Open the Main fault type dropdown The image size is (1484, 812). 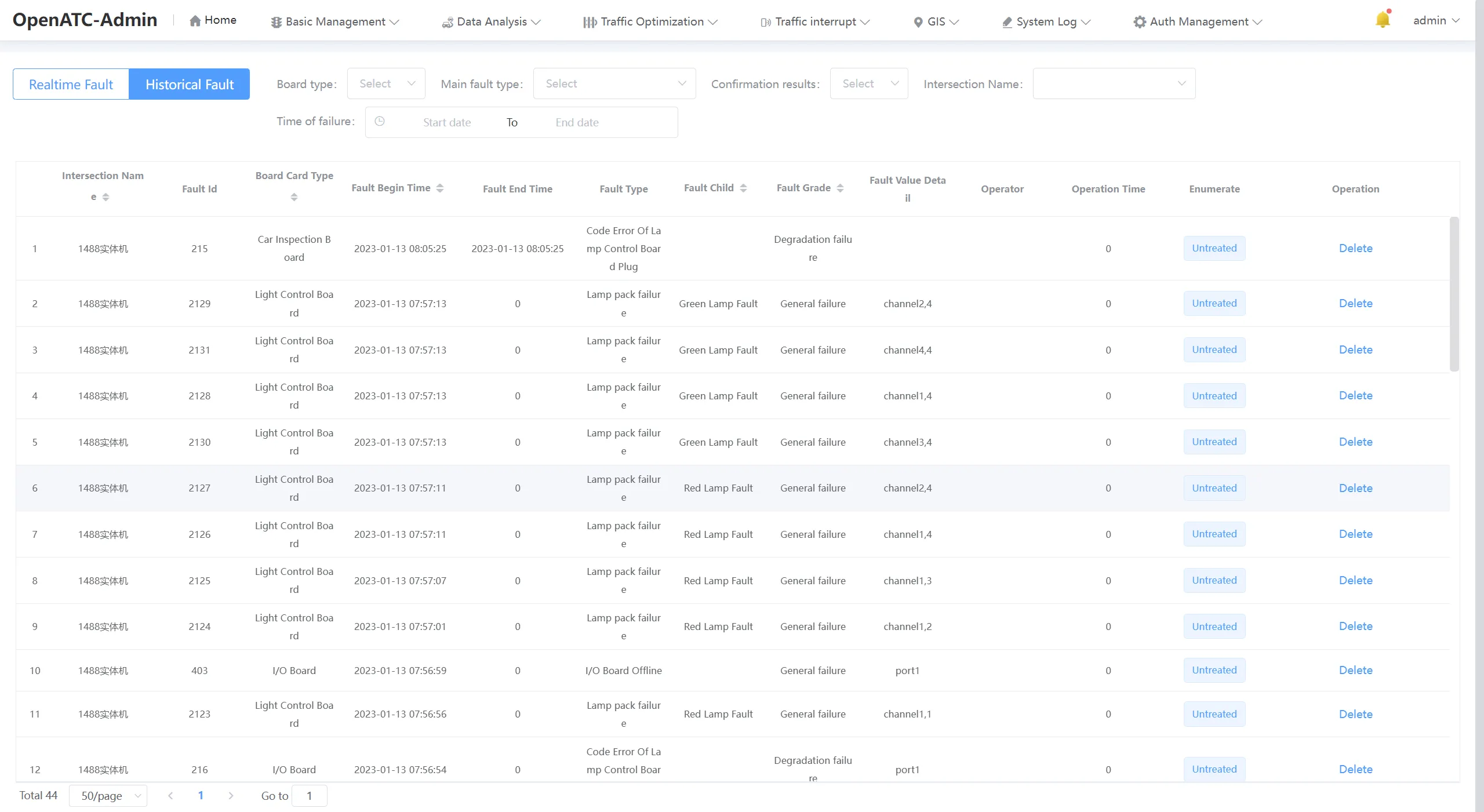pyautogui.click(x=614, y=83)
